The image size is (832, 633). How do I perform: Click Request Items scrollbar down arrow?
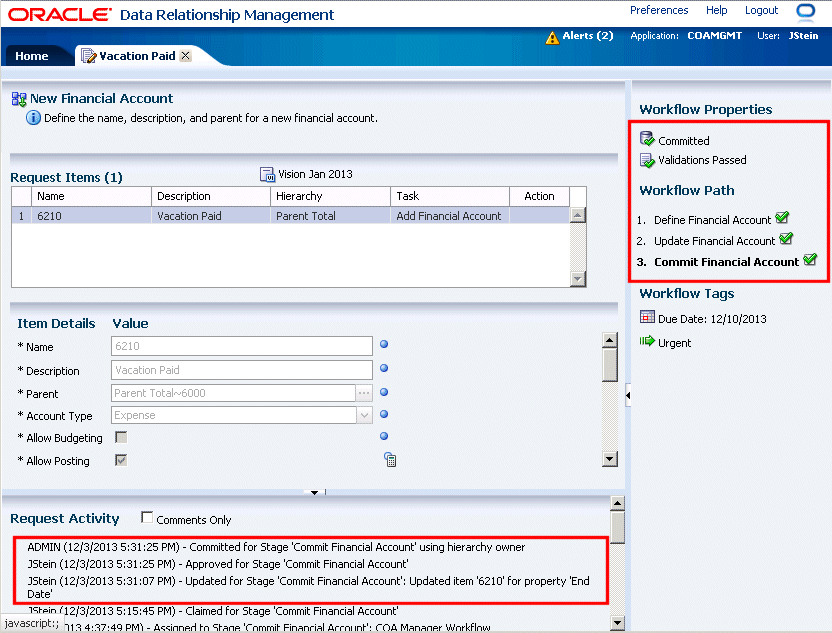pos(577,279)
